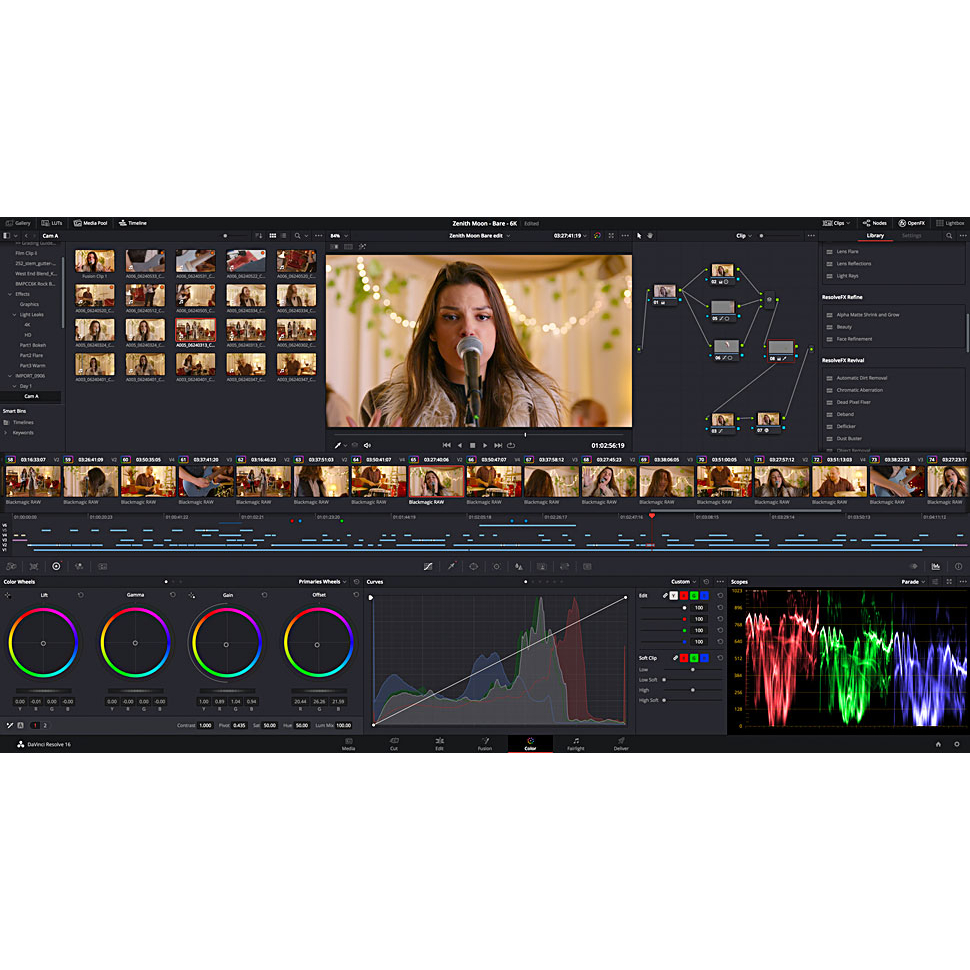Image resolution: width=970 pixels, height=970 pixels.
Task: Click the media pool search icon
Action: pyautogui.click(x=298, y=236)
